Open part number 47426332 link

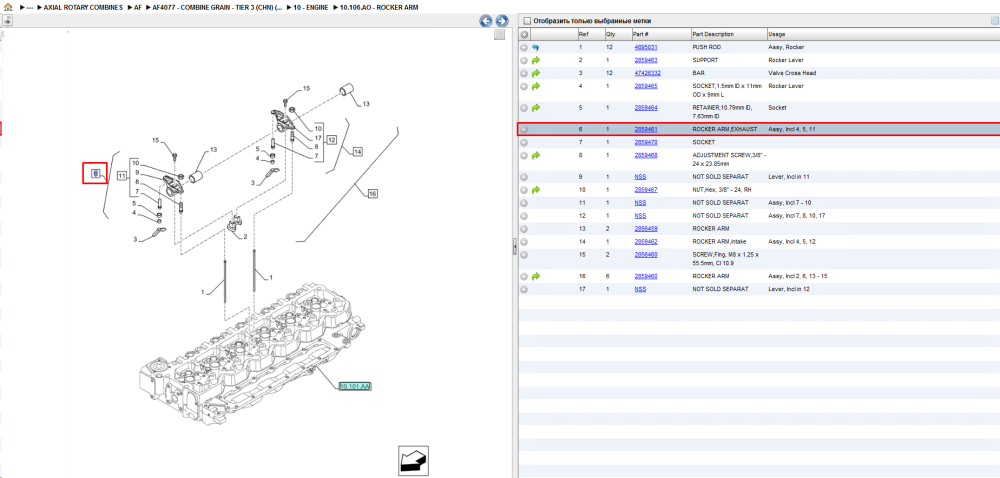point(647,73)
